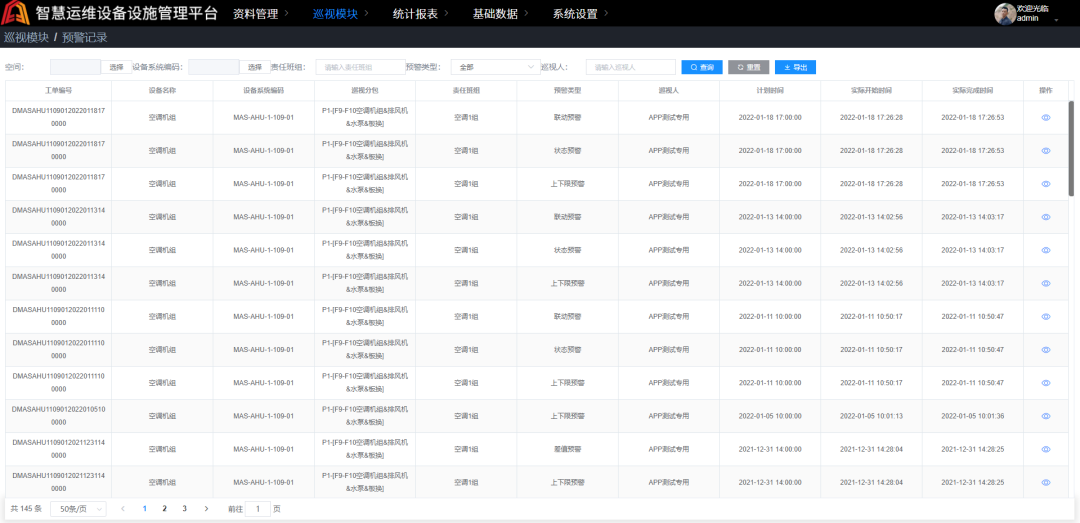Click the admin user avatar

pos(1005,13)
